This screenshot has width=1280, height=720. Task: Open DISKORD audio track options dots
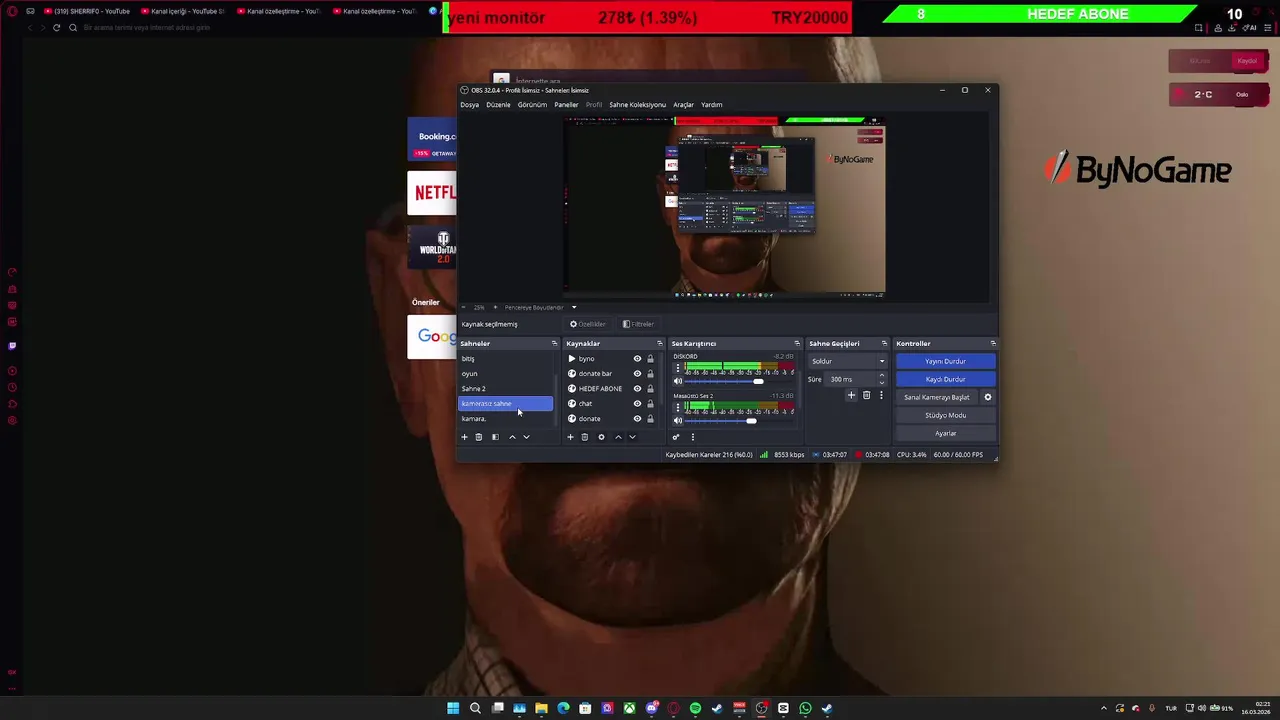677,368
